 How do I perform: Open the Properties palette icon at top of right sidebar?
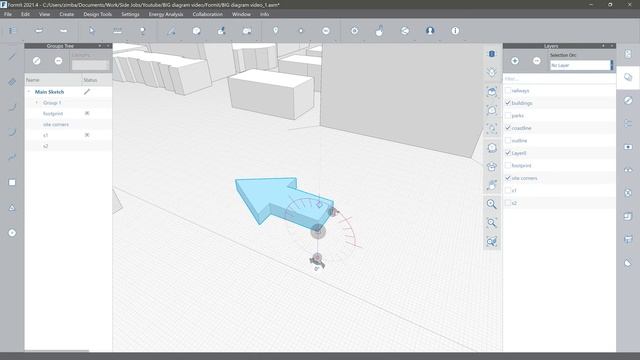[628, 54]
